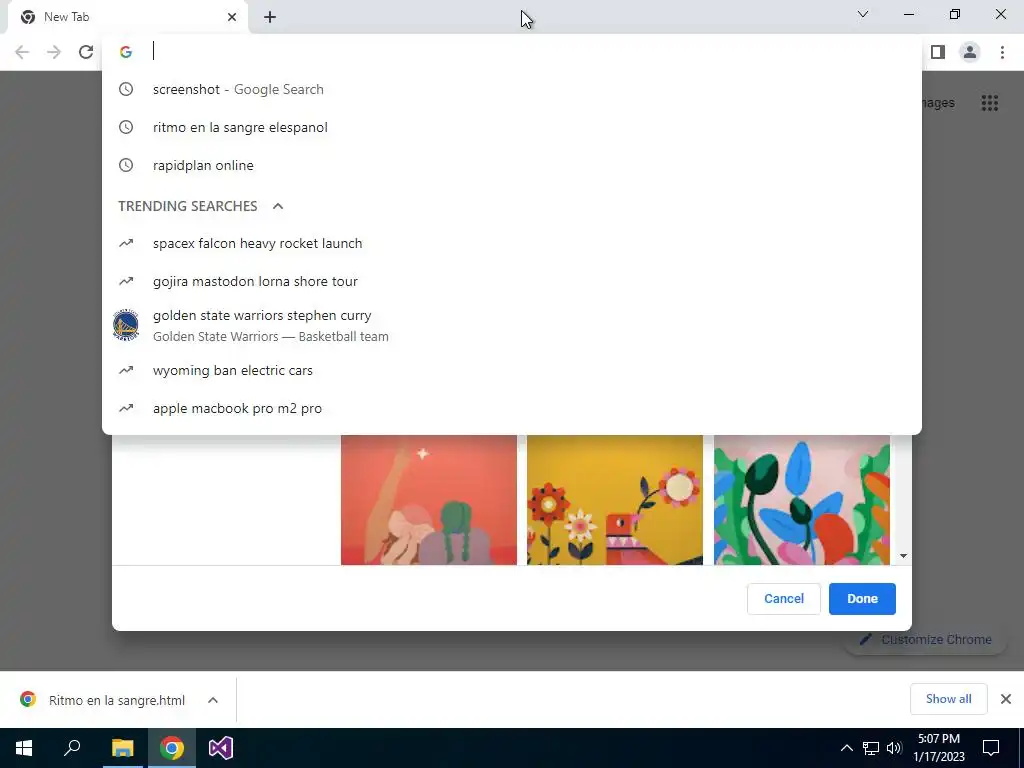Collapse the Trending Searches section

tap(278, 206)
